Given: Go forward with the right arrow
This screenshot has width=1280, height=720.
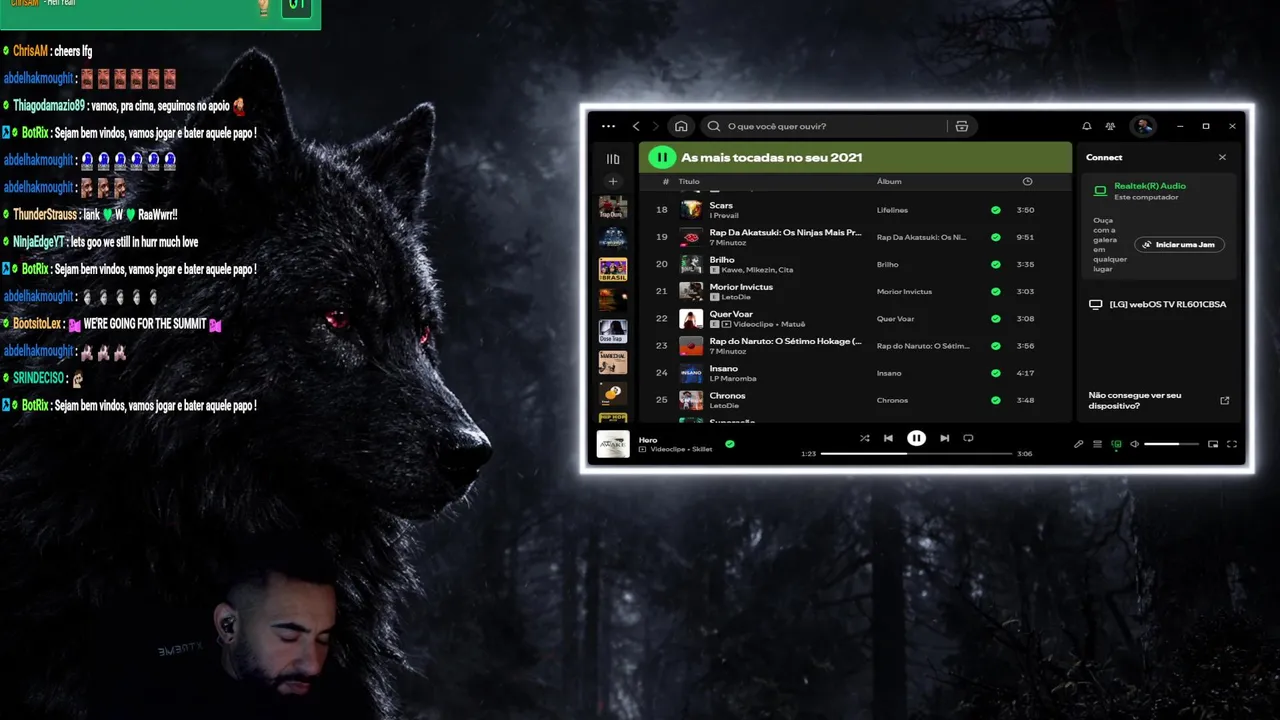Looking at the screenshot, I should point(656,126).
